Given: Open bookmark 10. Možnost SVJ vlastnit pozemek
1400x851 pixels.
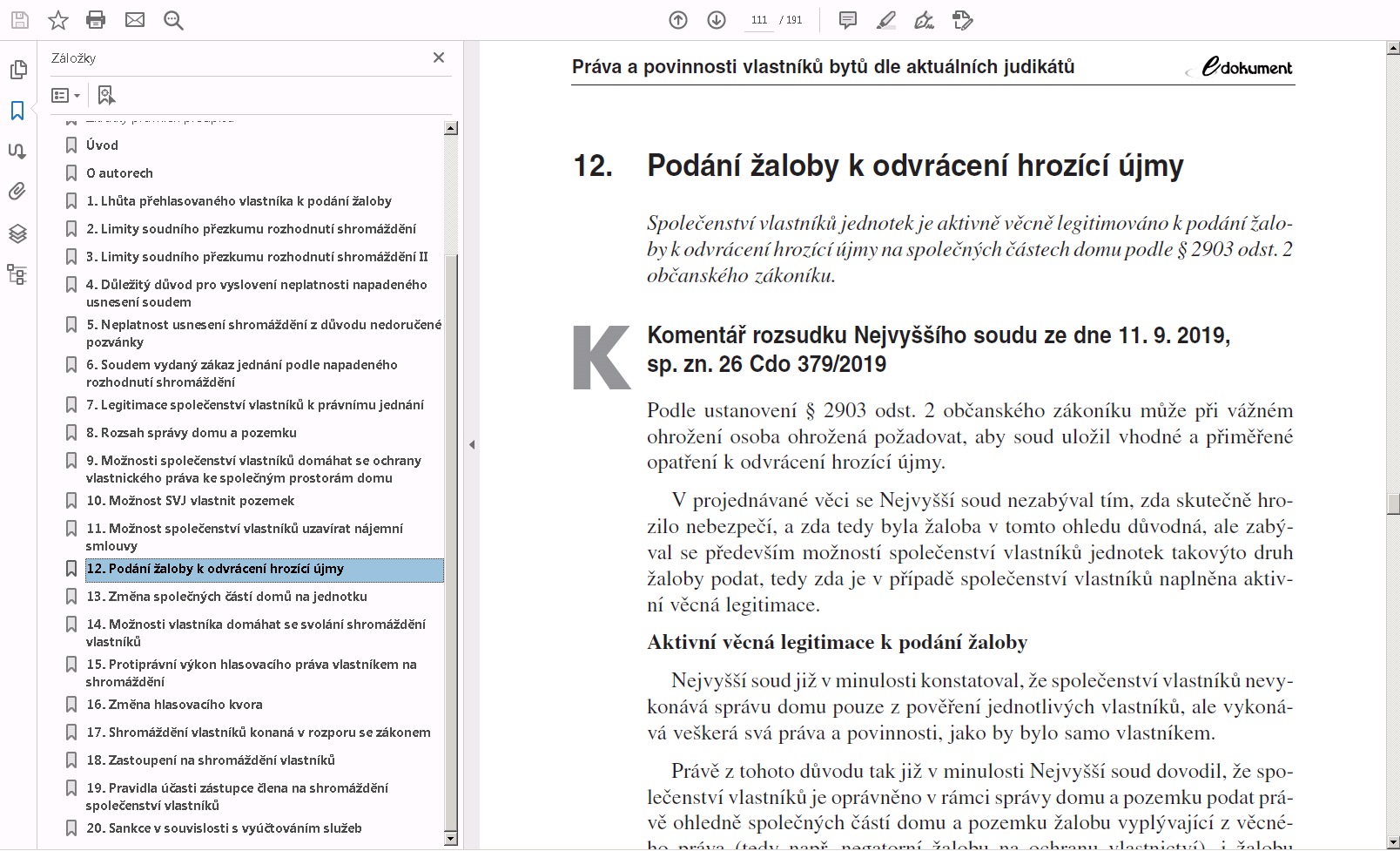Looking at the screenshot, I should click(190, 501).
